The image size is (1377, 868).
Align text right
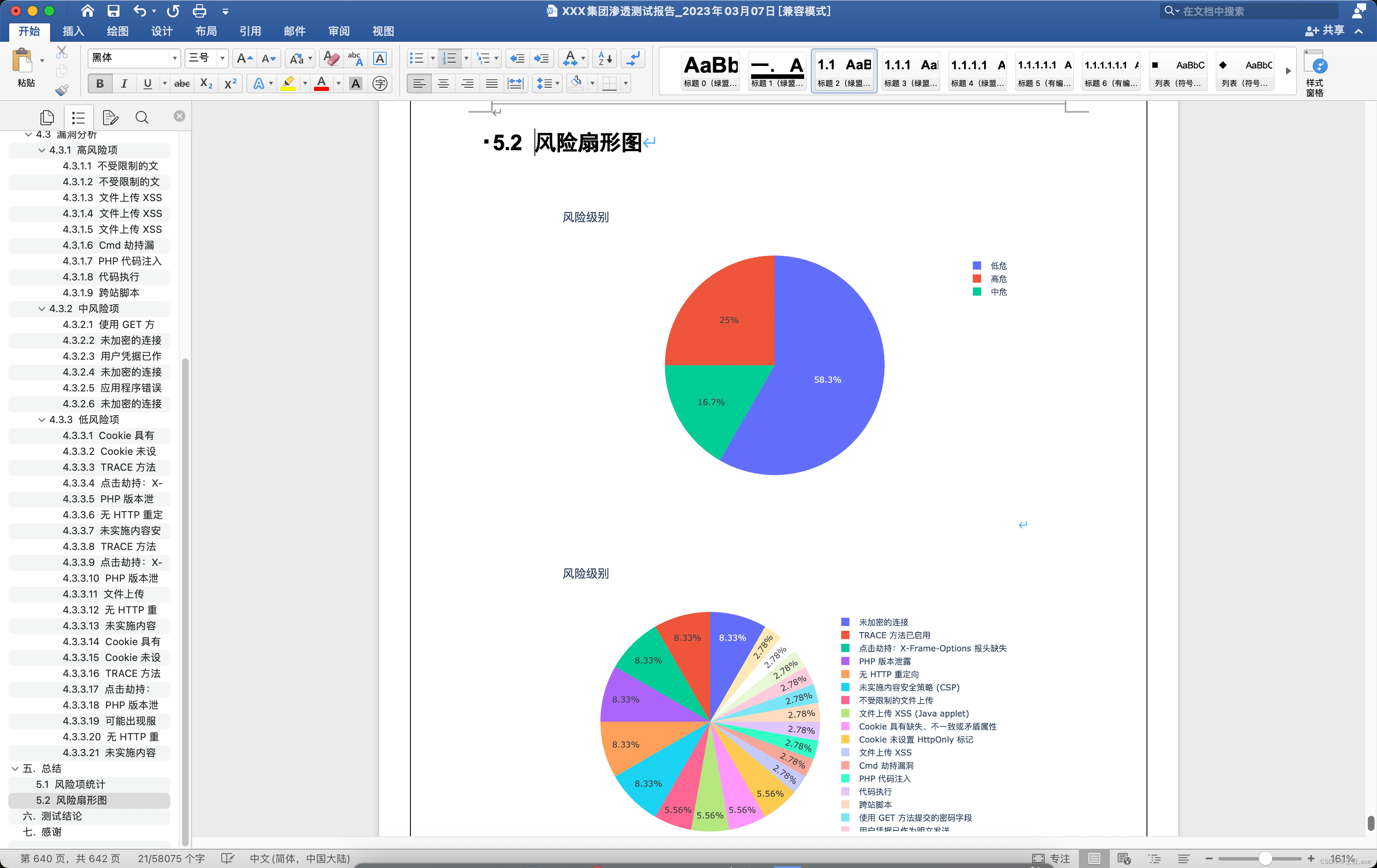(x=467, y=84)
